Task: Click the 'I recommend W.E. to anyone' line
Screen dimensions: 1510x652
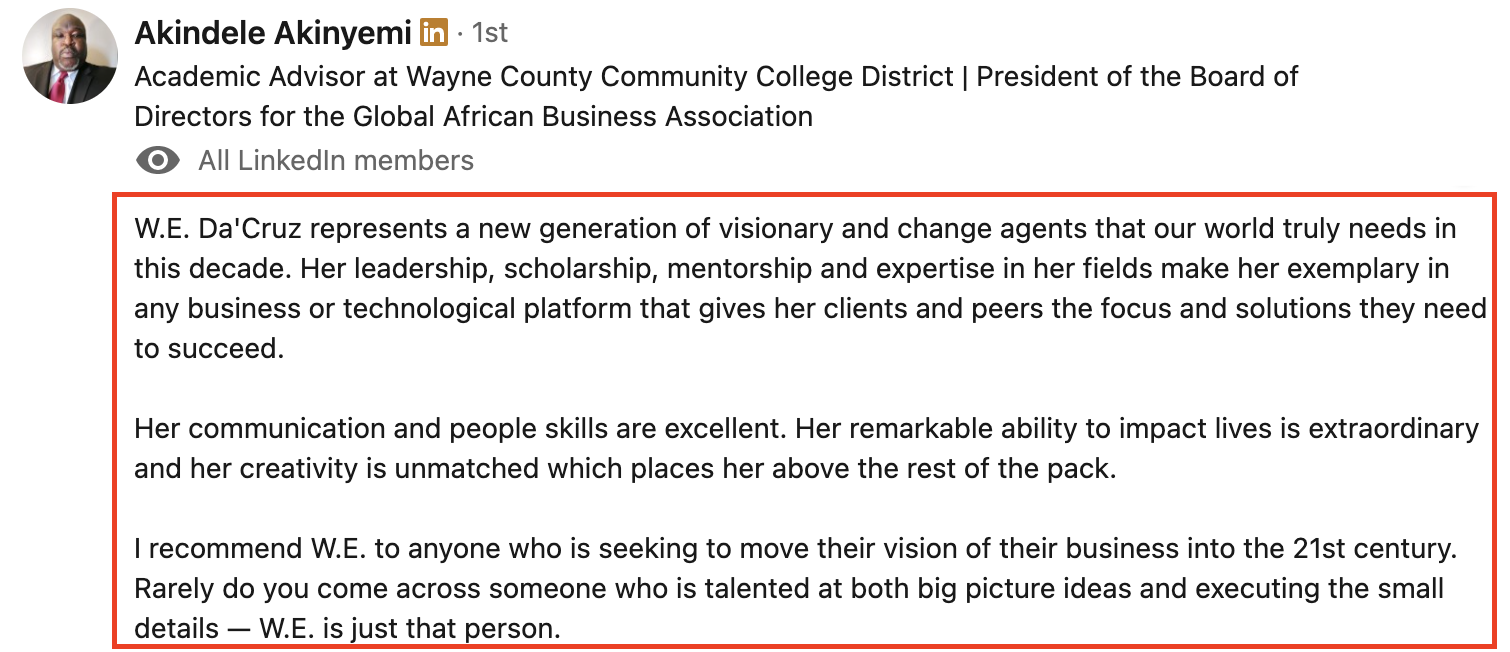Action: click(795, 549)
